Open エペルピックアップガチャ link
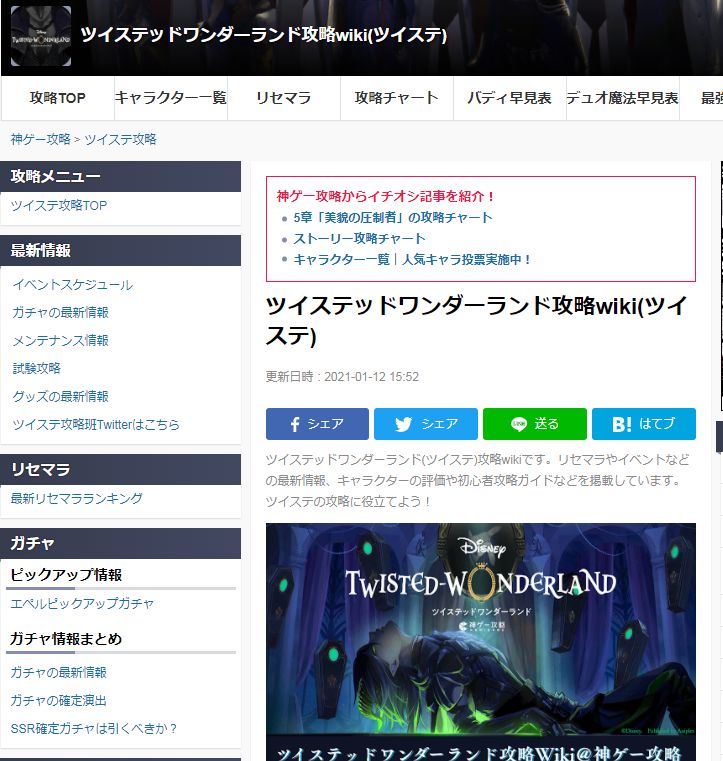Image resolution: width=723 pixels, height=761 pixels. click(82, 603)
